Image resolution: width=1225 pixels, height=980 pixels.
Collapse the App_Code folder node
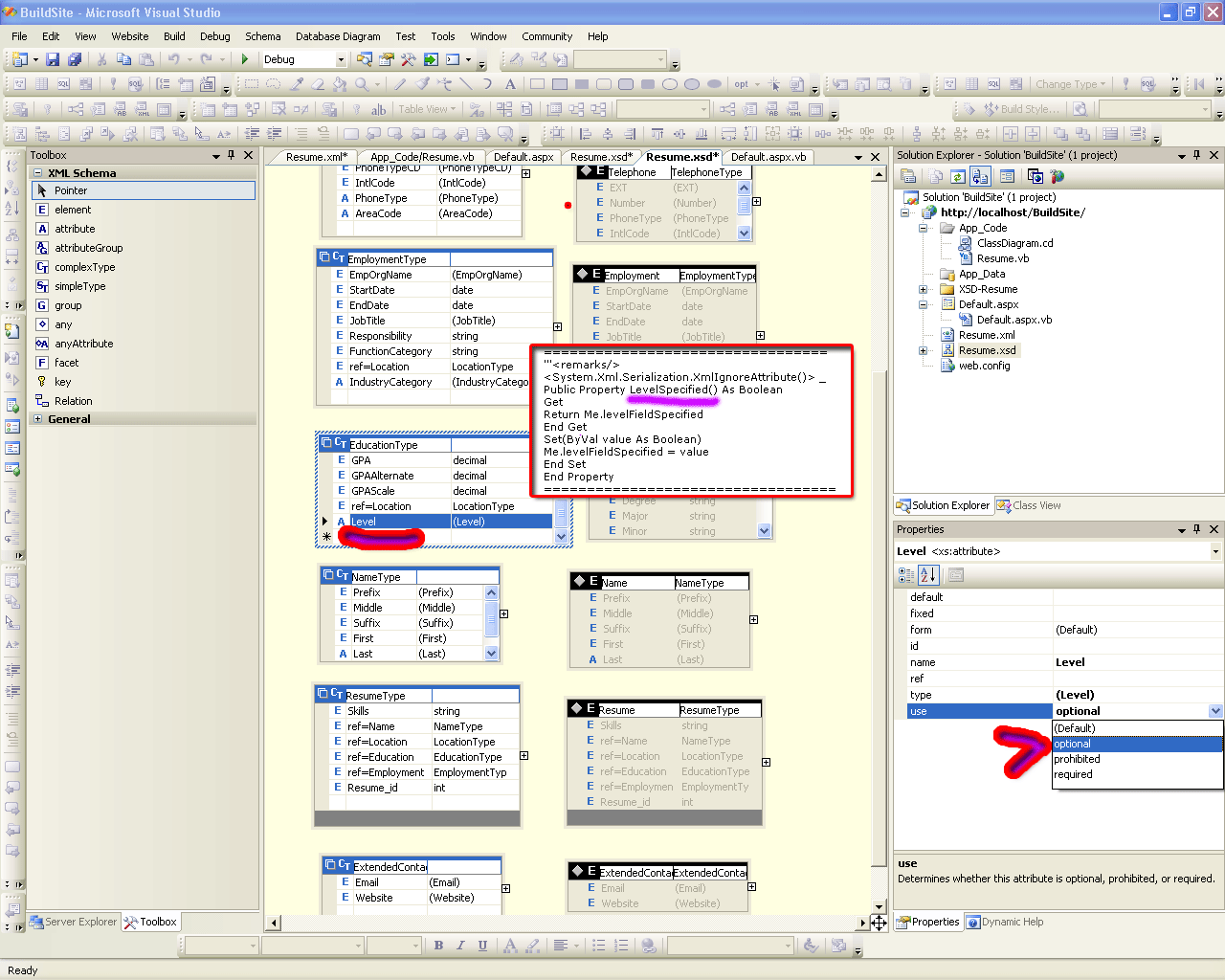(923, 228)
